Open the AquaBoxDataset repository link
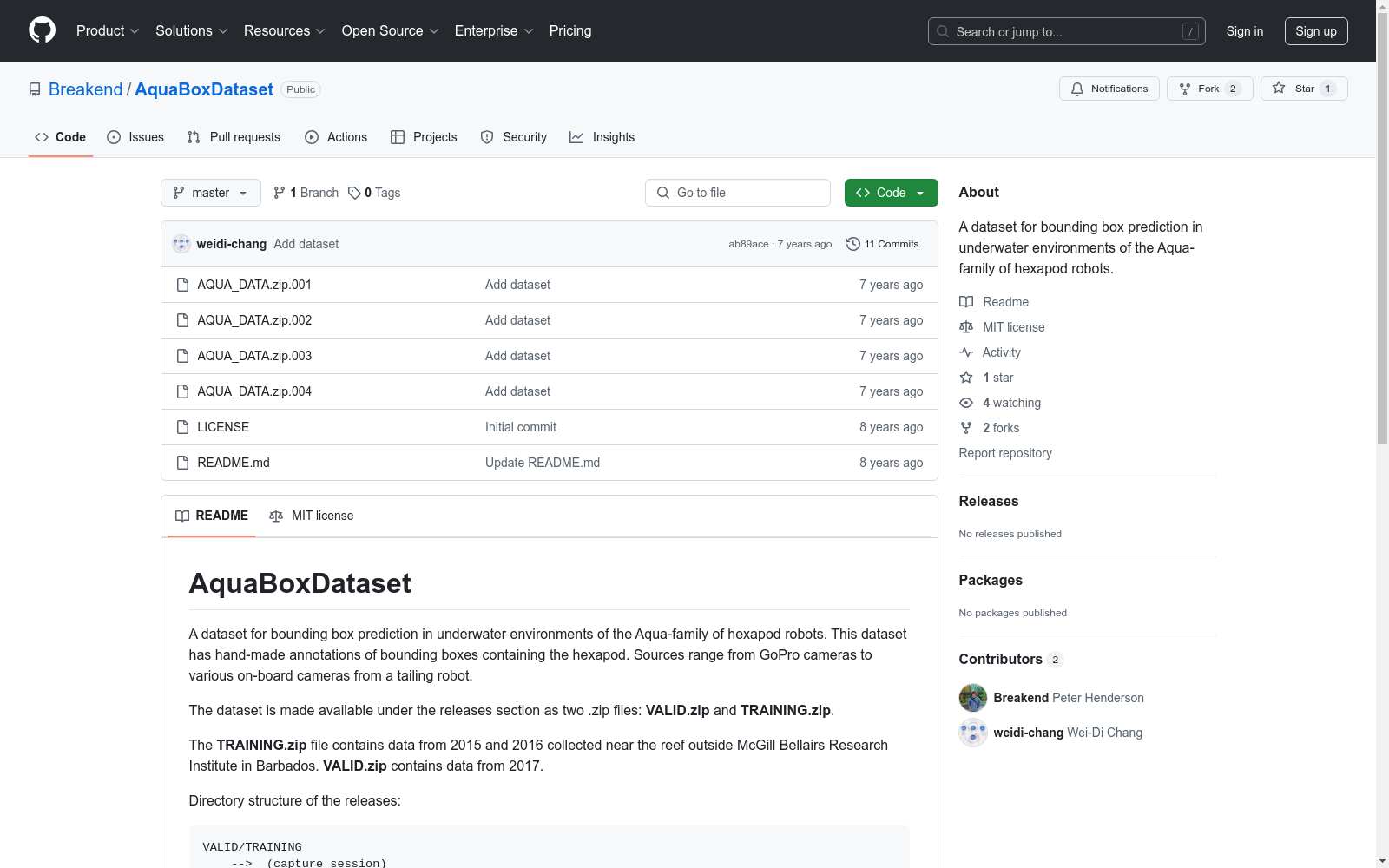1389x868 pixels. (x=204, y=89)
